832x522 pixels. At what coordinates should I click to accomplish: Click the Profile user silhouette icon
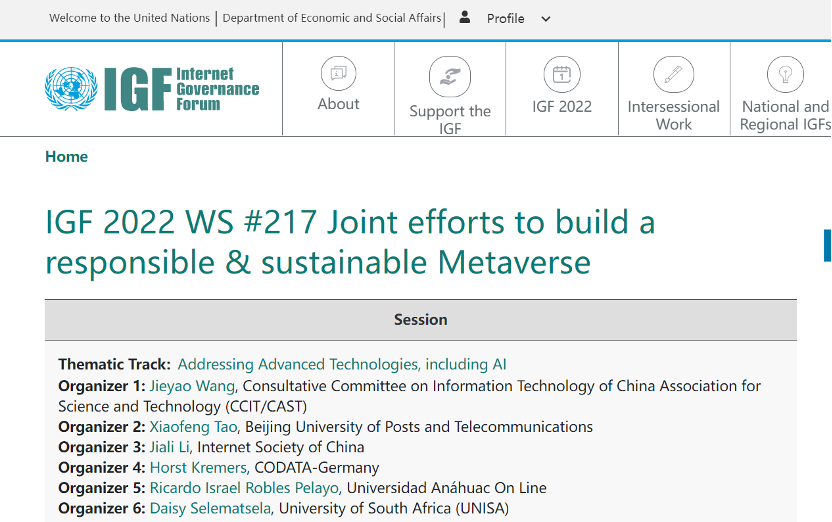click(x=465, y=18)
